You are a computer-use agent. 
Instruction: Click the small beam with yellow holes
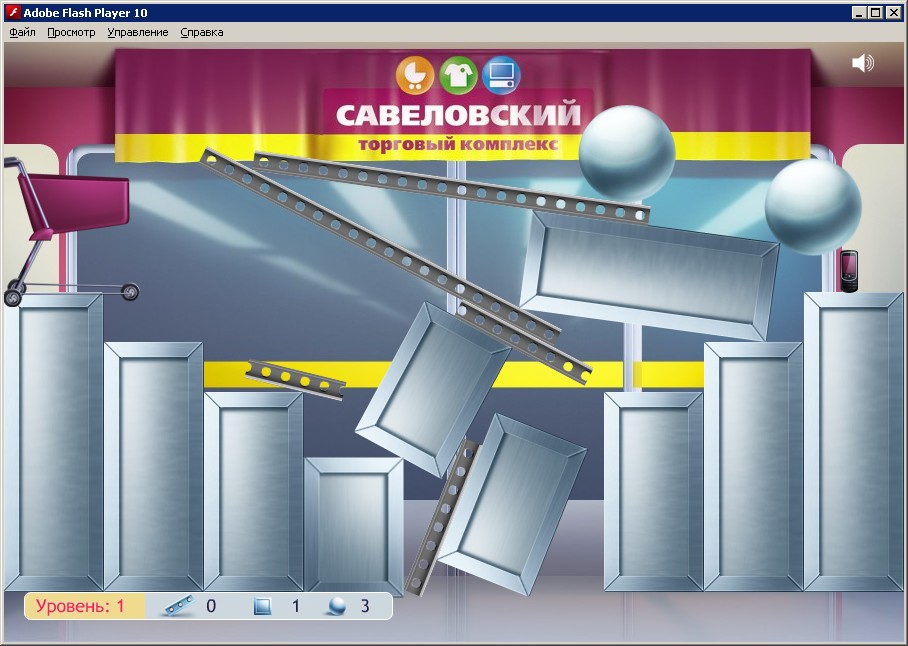pyautogui.click(x=294, y=378)
